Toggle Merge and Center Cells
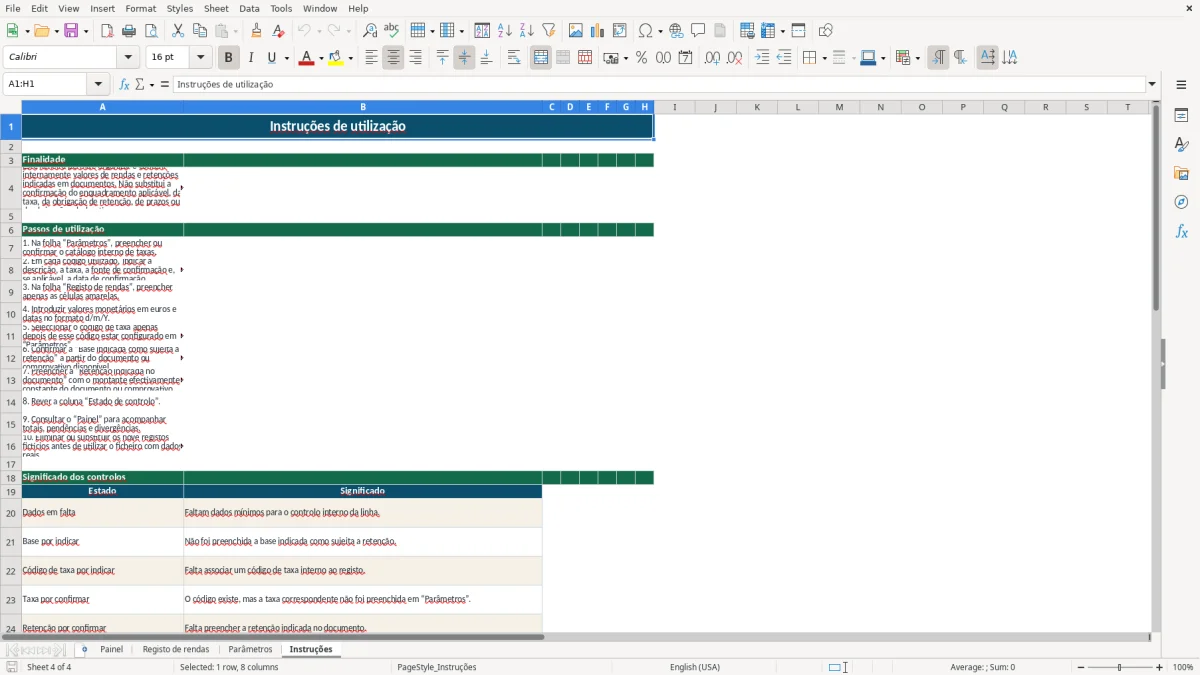Image resolution: width=1200 pixels, height=675 pixels. 541,58
